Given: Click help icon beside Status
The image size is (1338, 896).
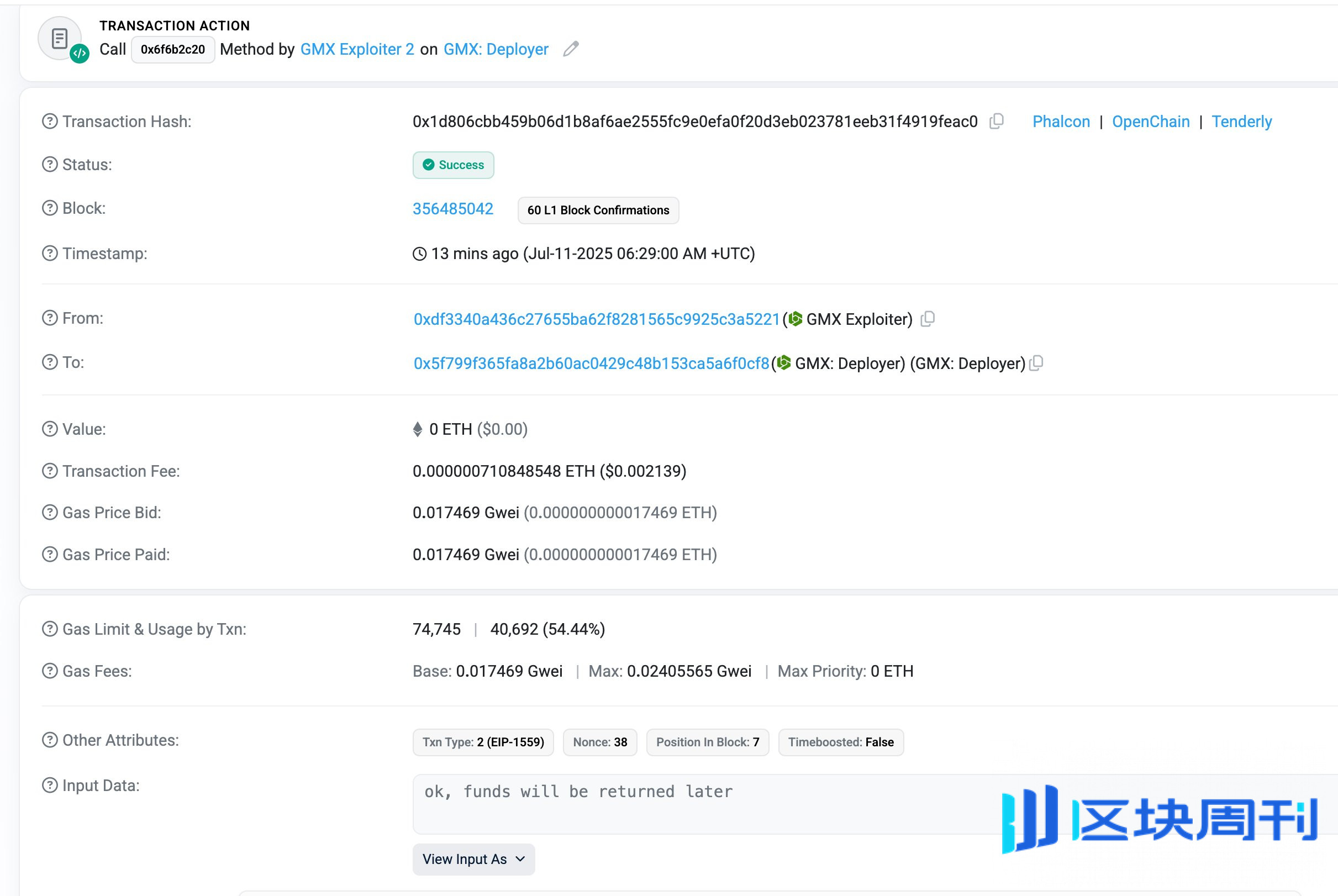Looking at the screenshot, I should click(x=50, y=165).
